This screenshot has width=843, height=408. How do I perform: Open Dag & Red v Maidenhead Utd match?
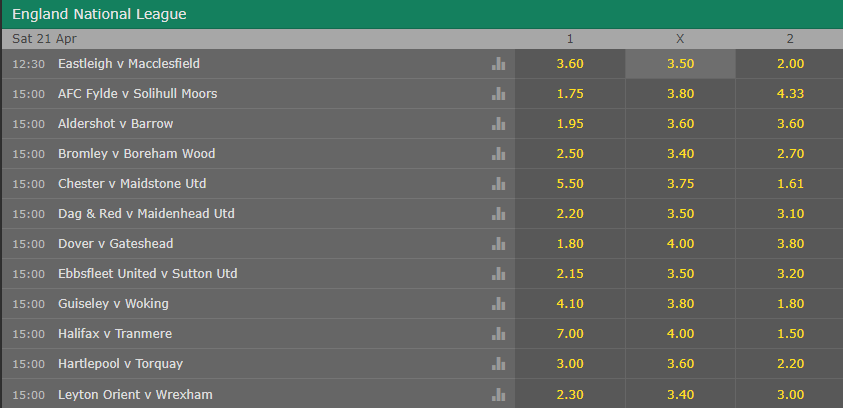click(x=146, y=214)
